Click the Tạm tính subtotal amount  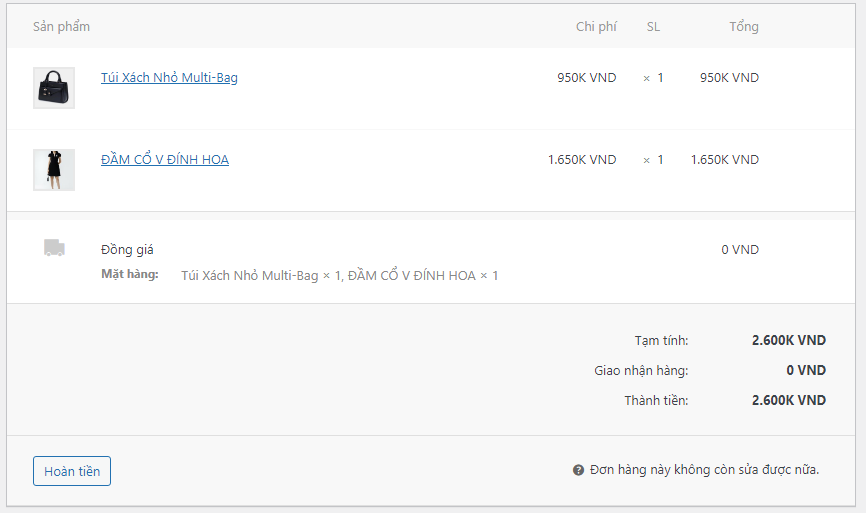[788, 340]
